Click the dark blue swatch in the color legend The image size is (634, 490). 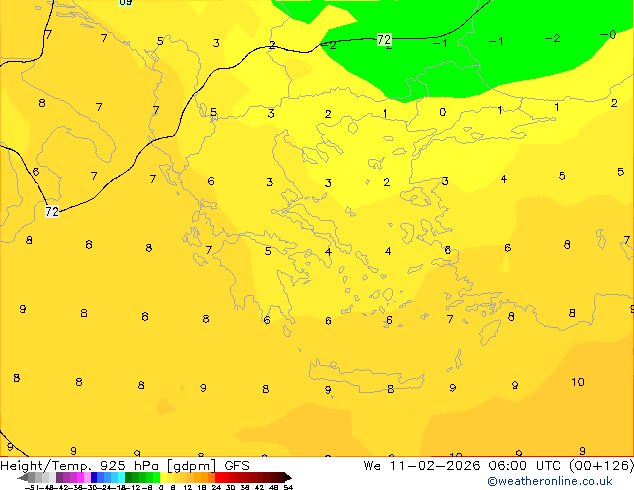(x=94, y=478)
